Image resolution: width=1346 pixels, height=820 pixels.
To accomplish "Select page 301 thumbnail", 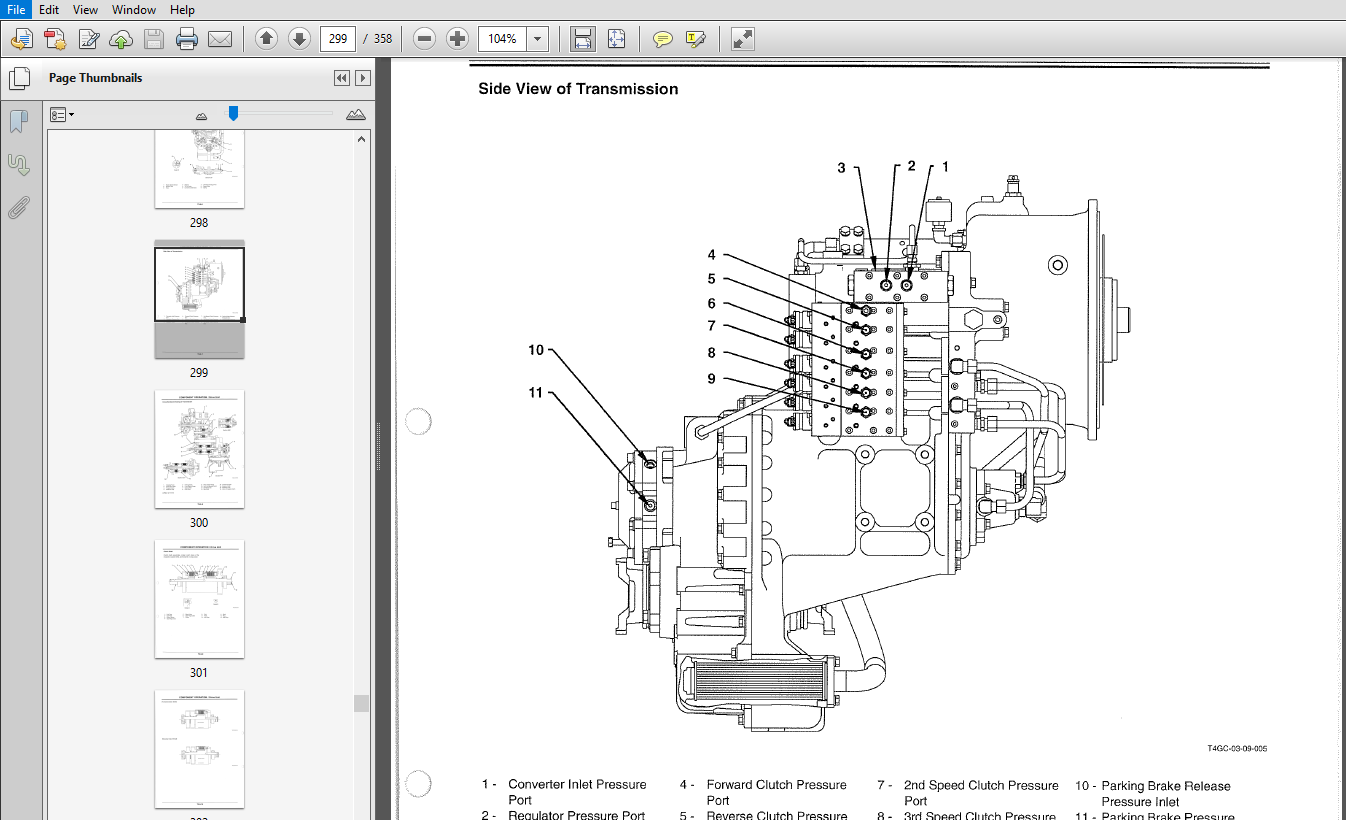I will [x=199, y=599].
